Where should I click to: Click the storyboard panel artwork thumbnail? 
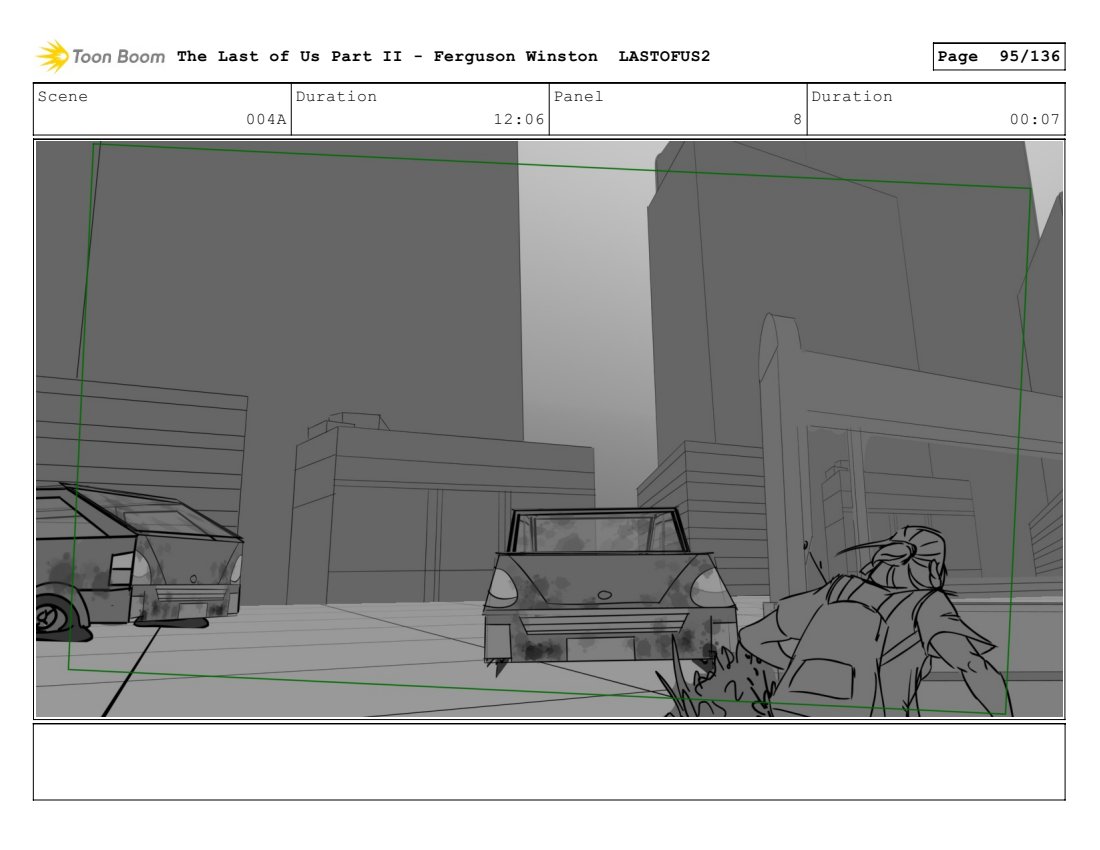[x=550, y=429]
